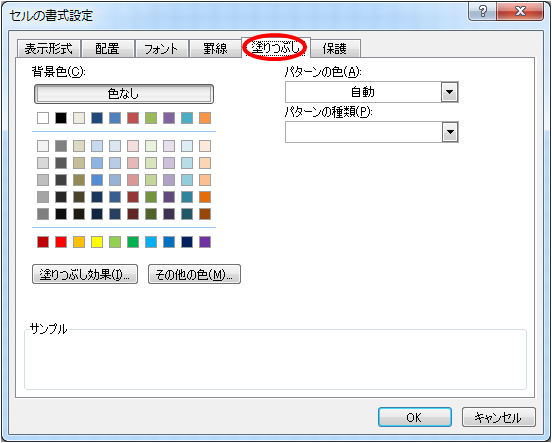The width and height of the screenshot is (552, 443).
Task: Pick the bright yellow swatch
Action: pos(97,242)
